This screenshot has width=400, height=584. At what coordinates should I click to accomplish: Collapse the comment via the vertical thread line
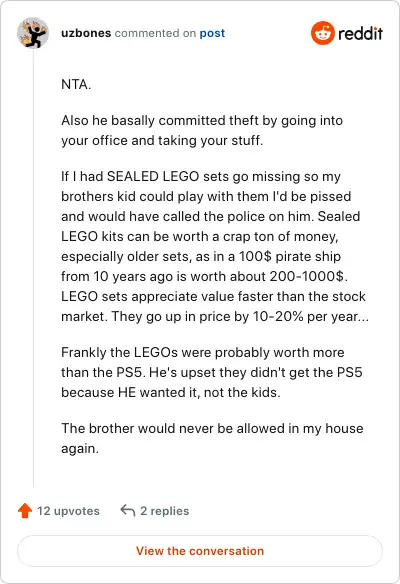(34, 268)
